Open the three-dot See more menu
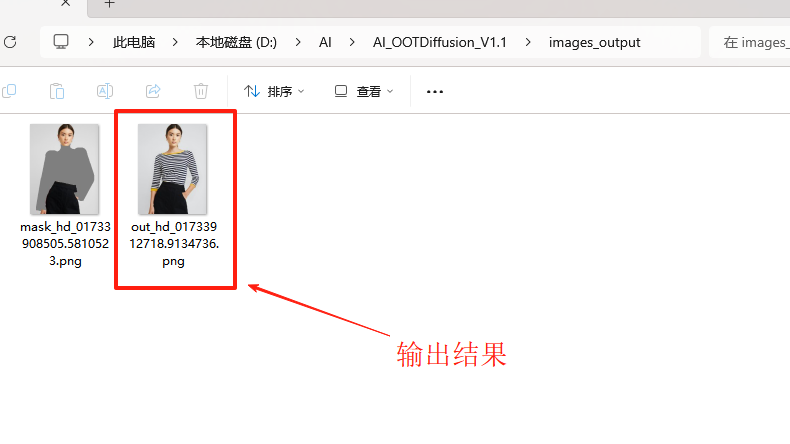The width and height of the screenshot is (790, 444). [x=434, y=91]
